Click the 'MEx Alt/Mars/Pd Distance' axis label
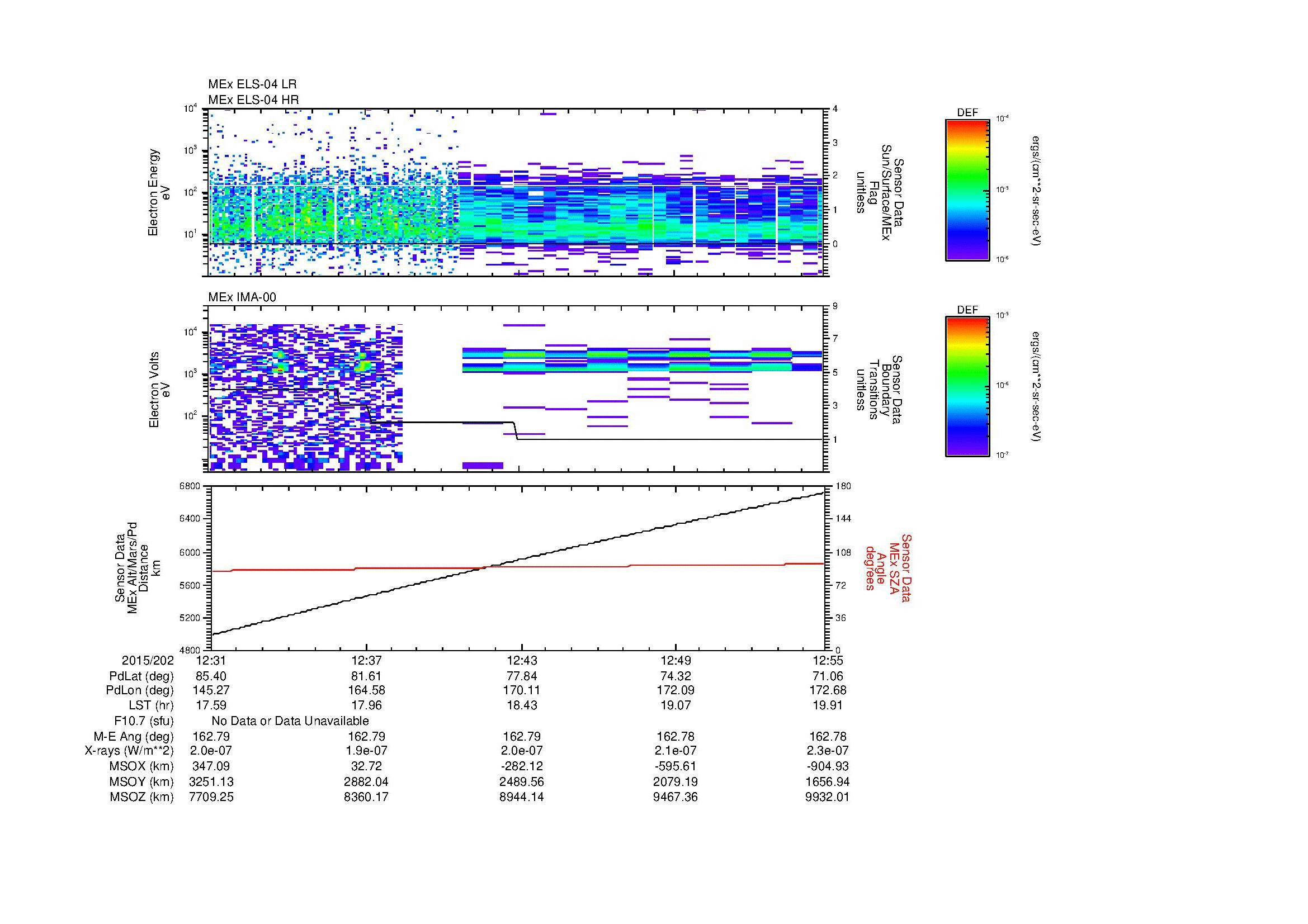Viewport: 1308px width, 924px height. [x=138, y=567]
